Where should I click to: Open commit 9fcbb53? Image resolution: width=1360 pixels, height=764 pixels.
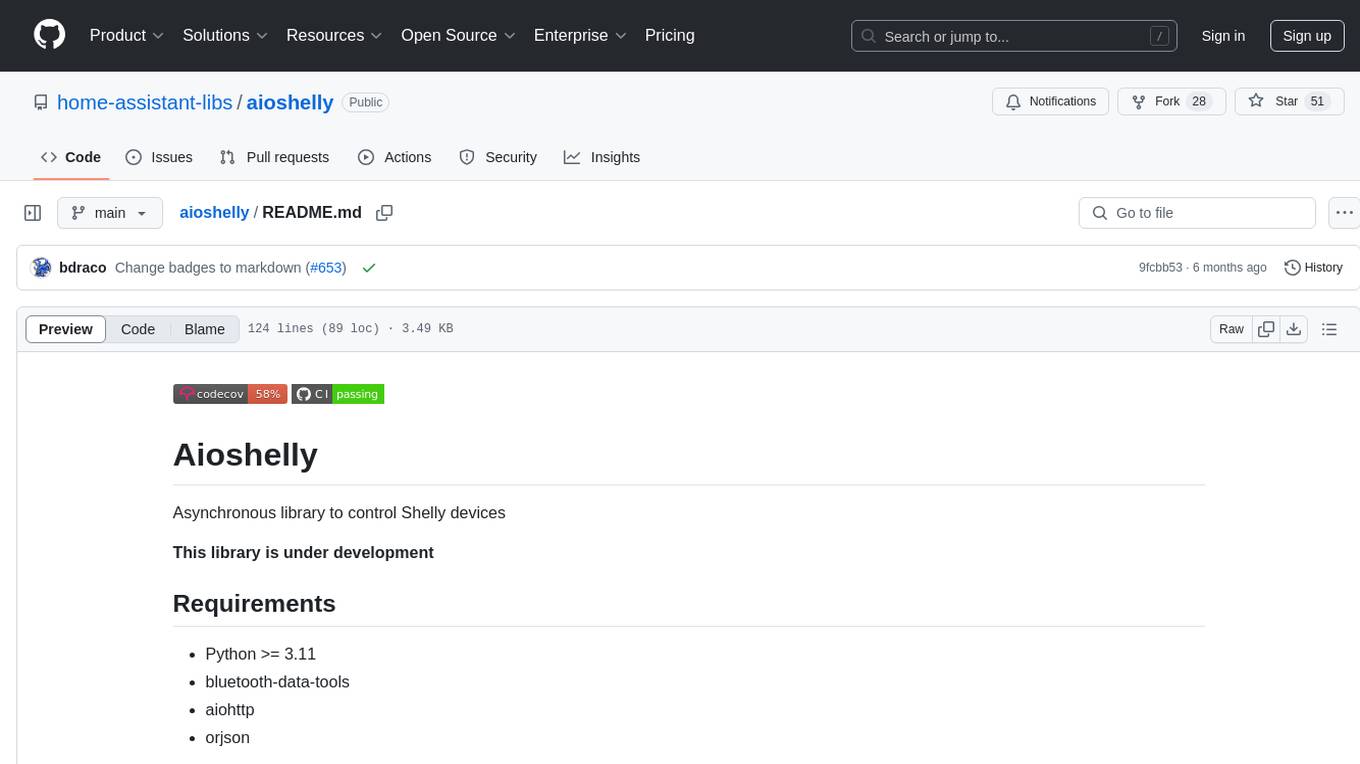[1160, 268]
